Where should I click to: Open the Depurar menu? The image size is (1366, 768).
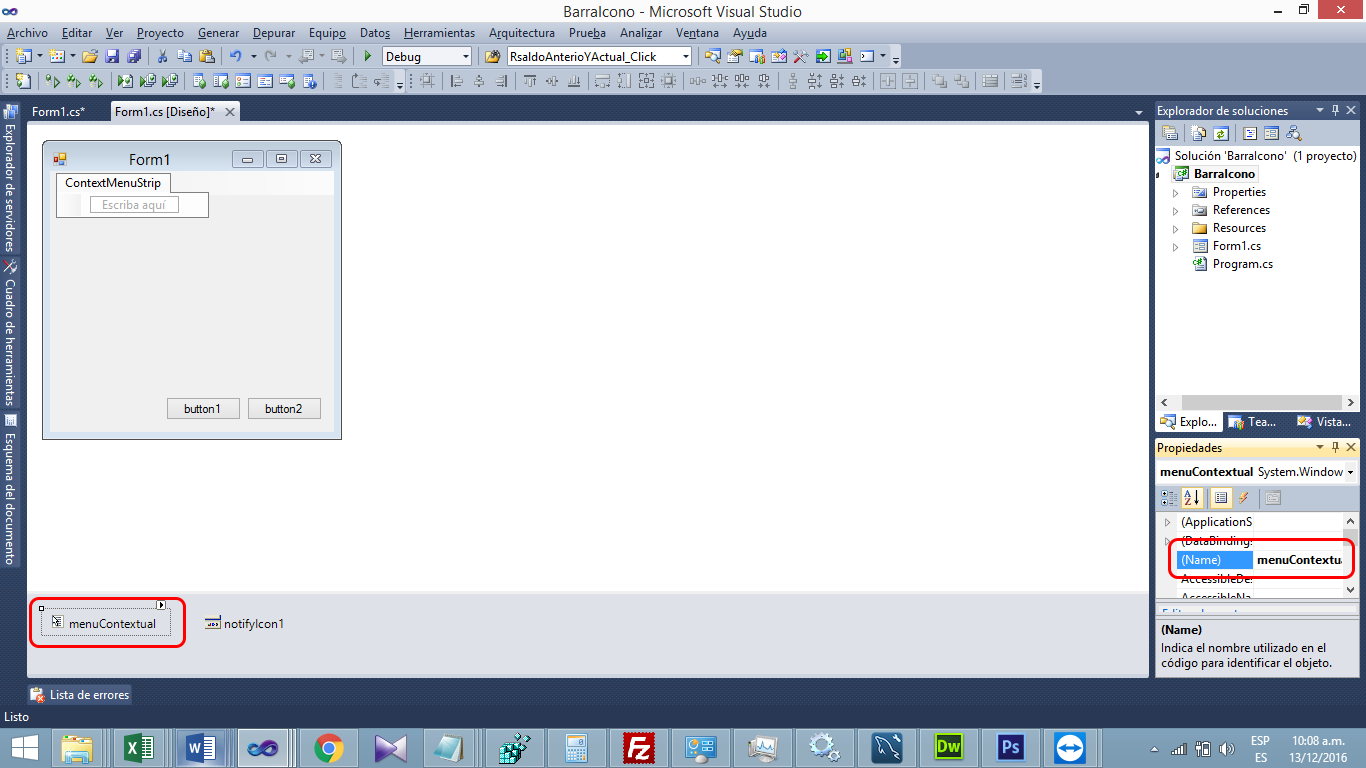[x=273, y=32]
